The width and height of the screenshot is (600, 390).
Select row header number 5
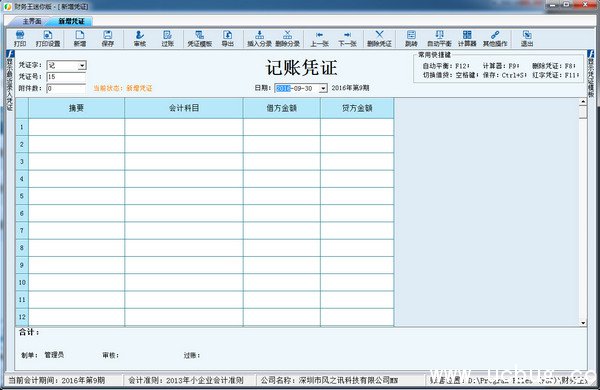tap(22, 196)
